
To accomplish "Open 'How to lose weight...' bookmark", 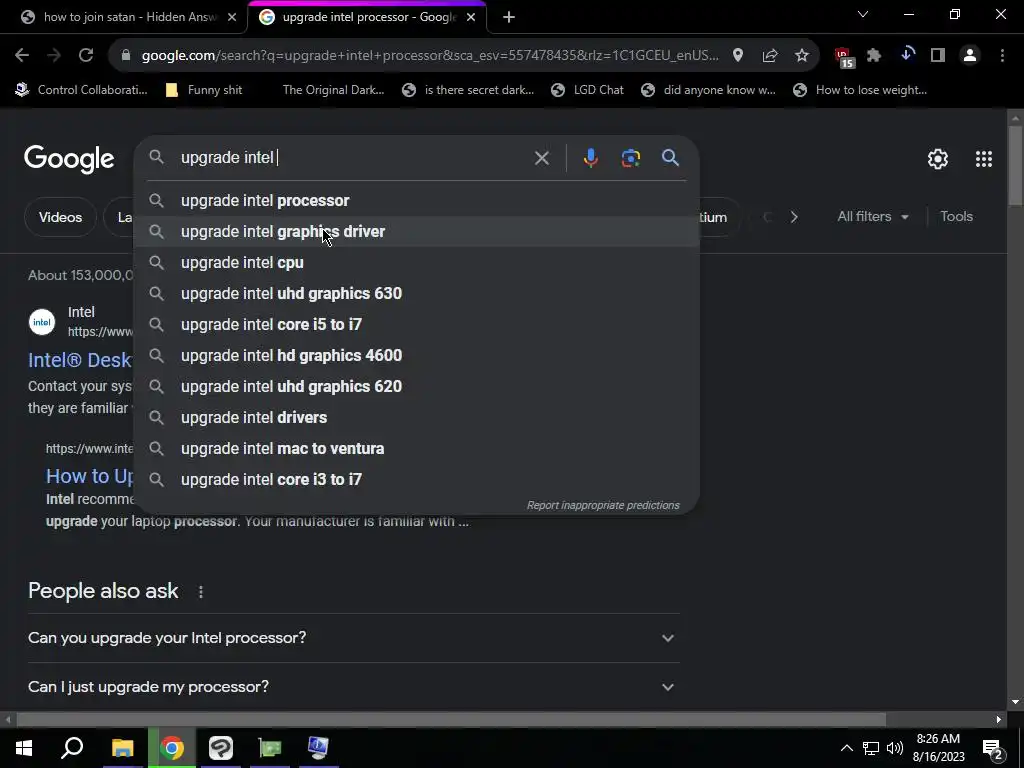I will click(x=860, y=90).
